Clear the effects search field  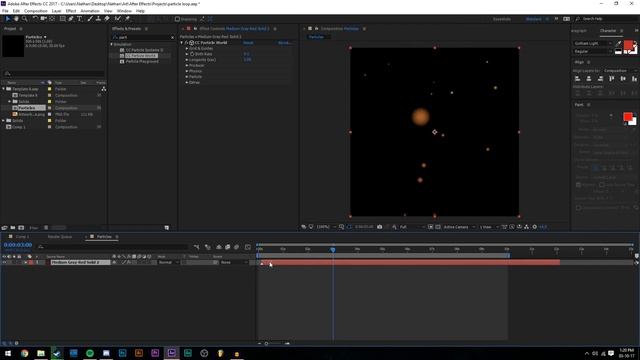tap(172, 37)
